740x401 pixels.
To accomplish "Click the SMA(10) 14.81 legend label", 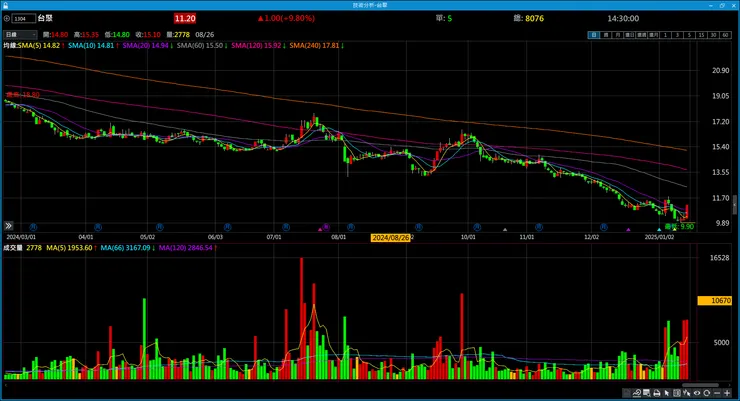I will [x=92, y=46].
